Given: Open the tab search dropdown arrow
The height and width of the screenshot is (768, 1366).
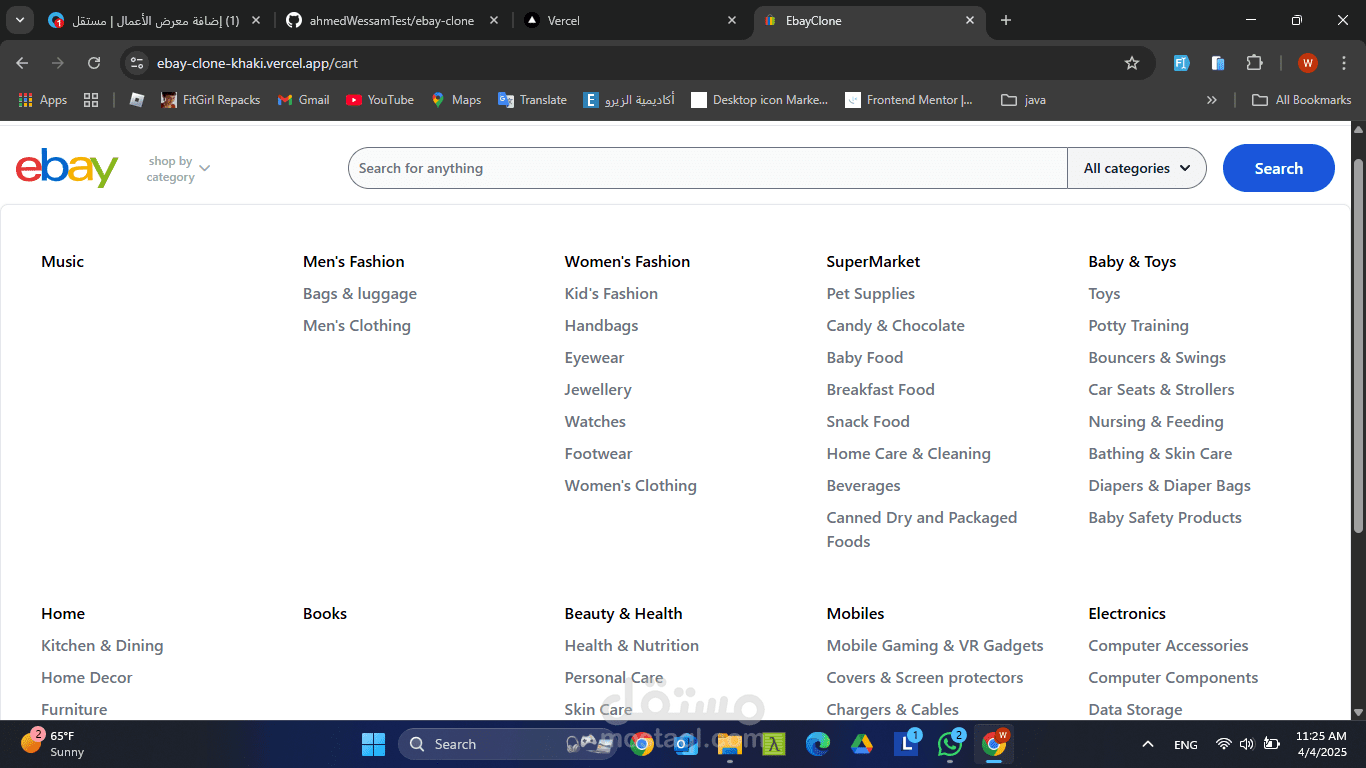Looking at the screenshot, I should pyautogui.click(x=19, y=20).
